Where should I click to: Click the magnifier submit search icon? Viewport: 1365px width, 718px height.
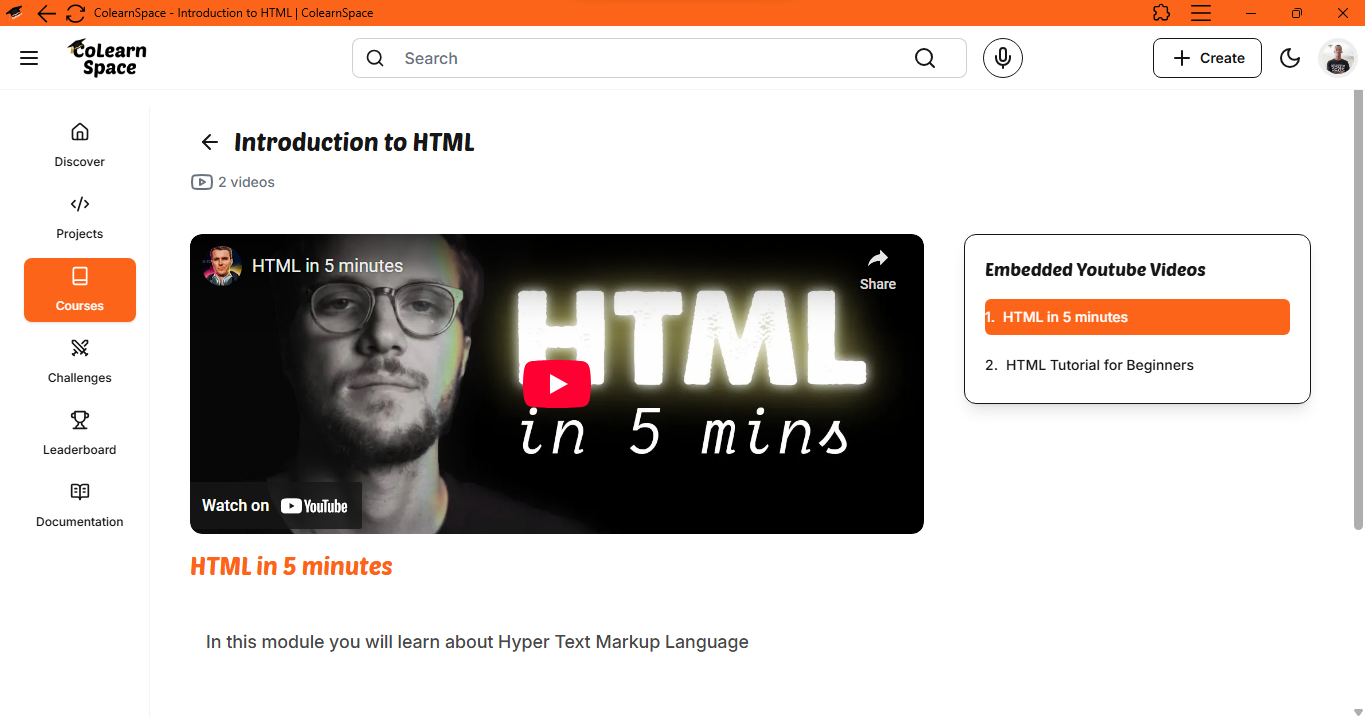click(x=925, y=58)
